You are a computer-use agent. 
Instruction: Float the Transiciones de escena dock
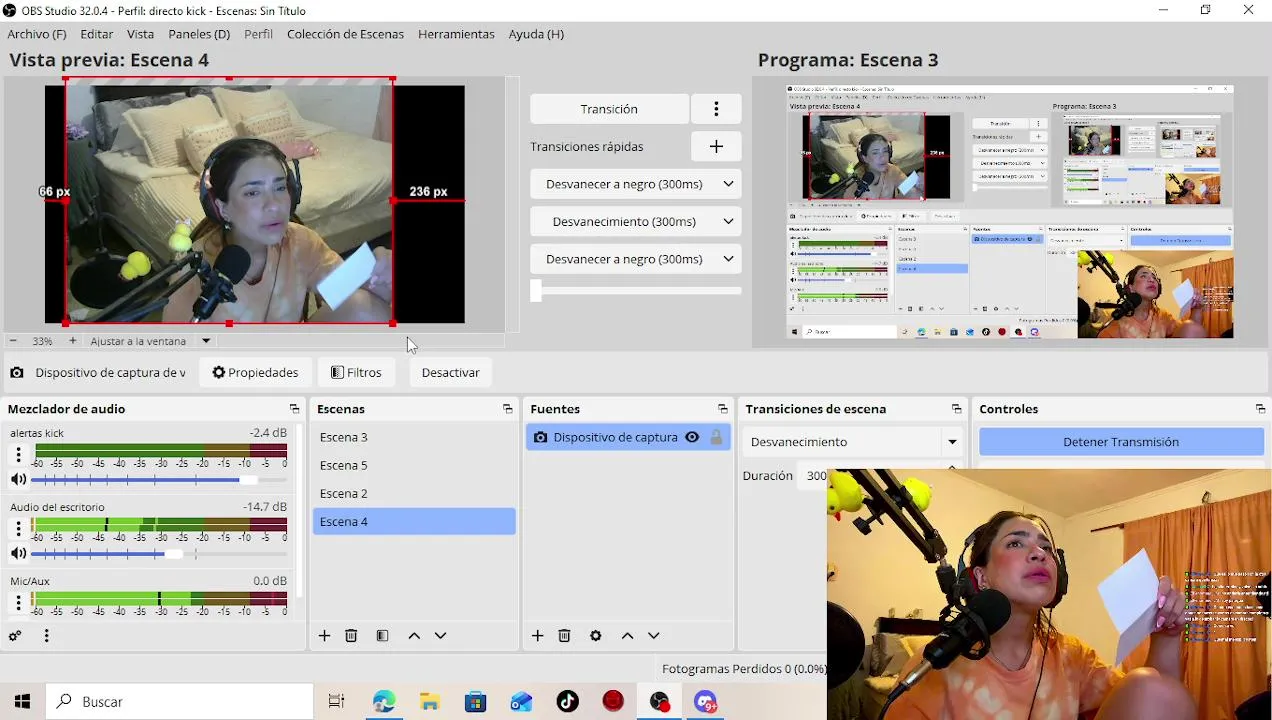tap(956, 409)
